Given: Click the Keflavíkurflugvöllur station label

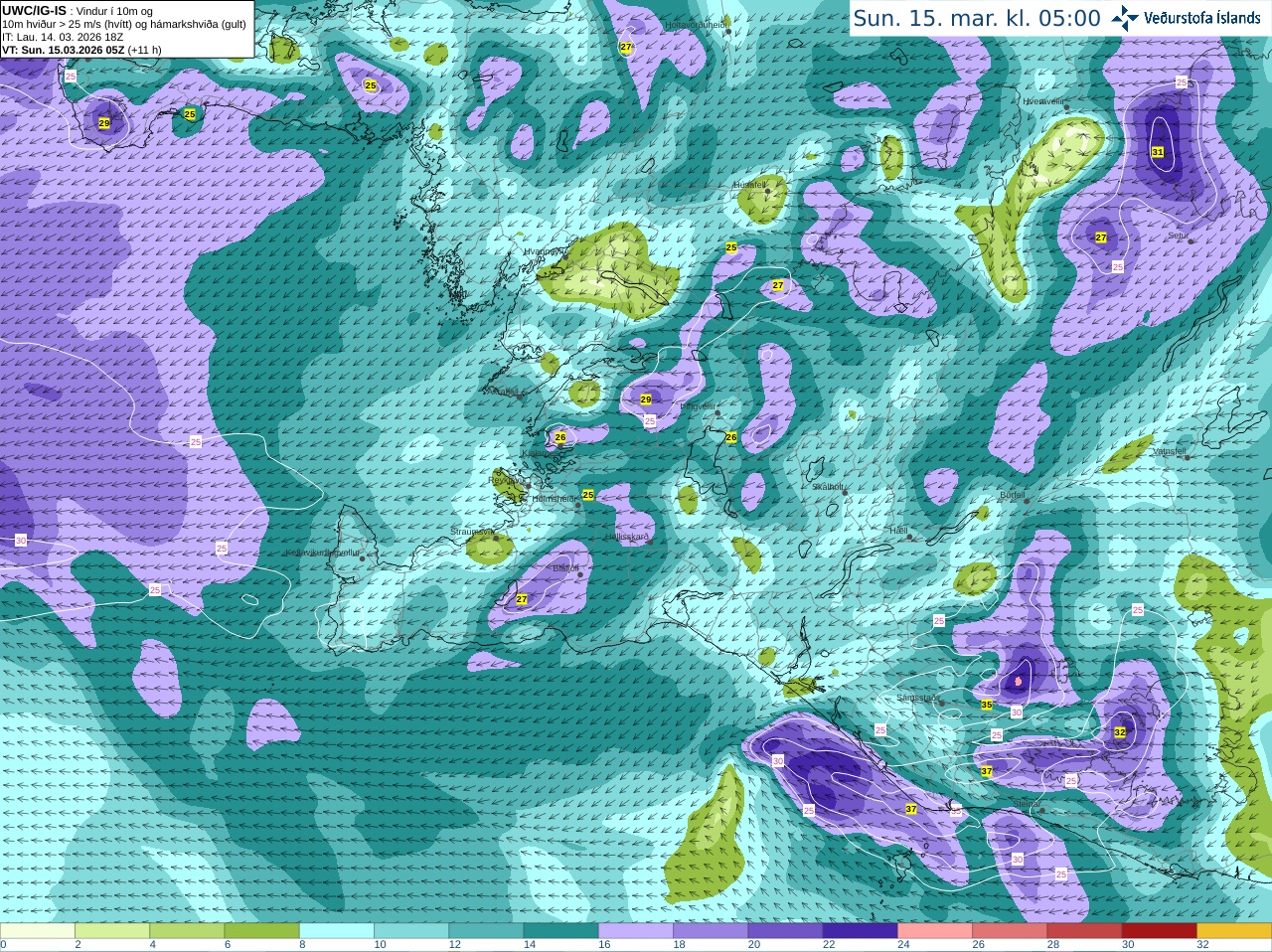Looking at the screenshot, I should pyautogui.click(x=322, y=553).
